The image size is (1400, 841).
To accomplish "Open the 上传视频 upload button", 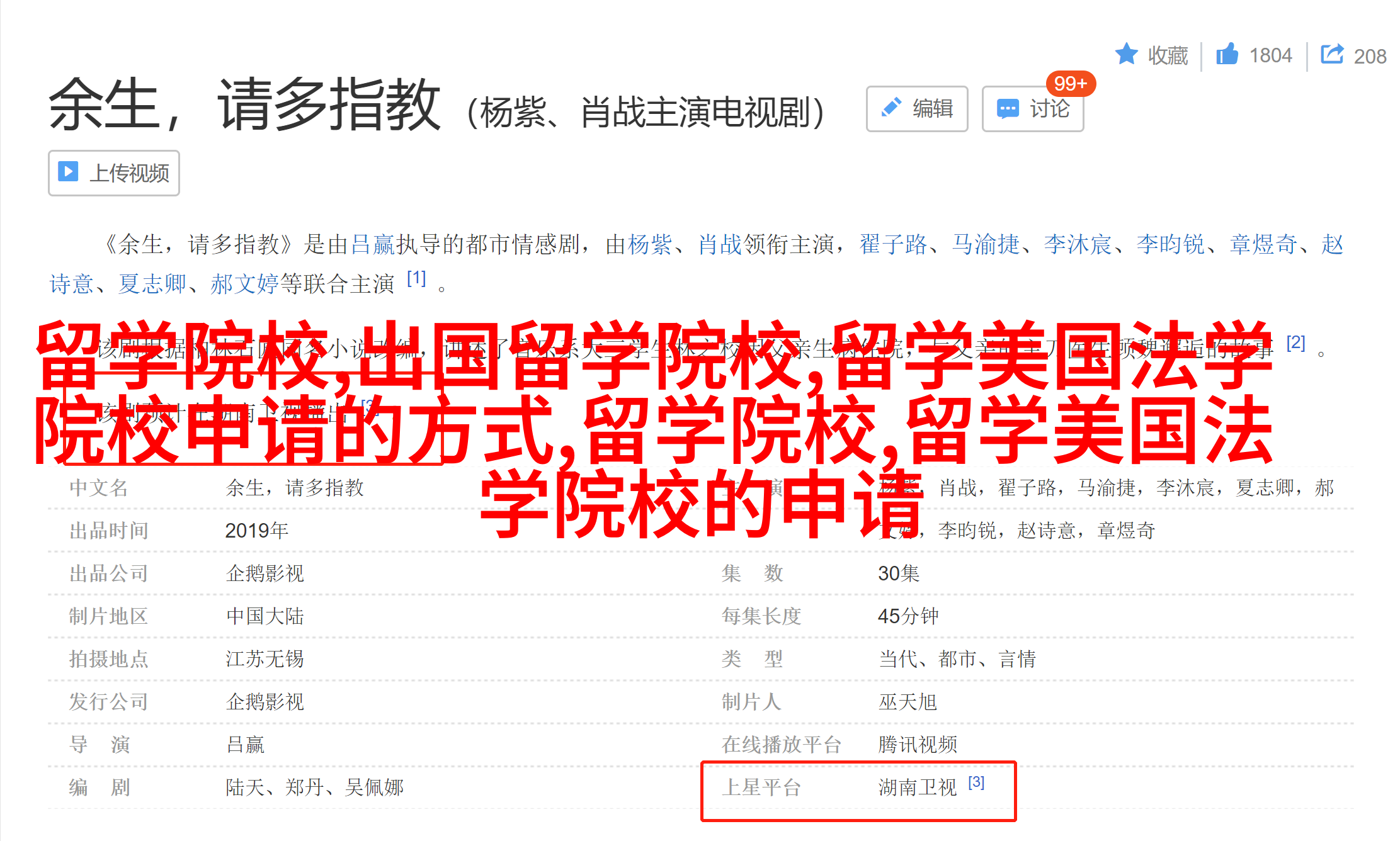I will click(x=114, y=173).
